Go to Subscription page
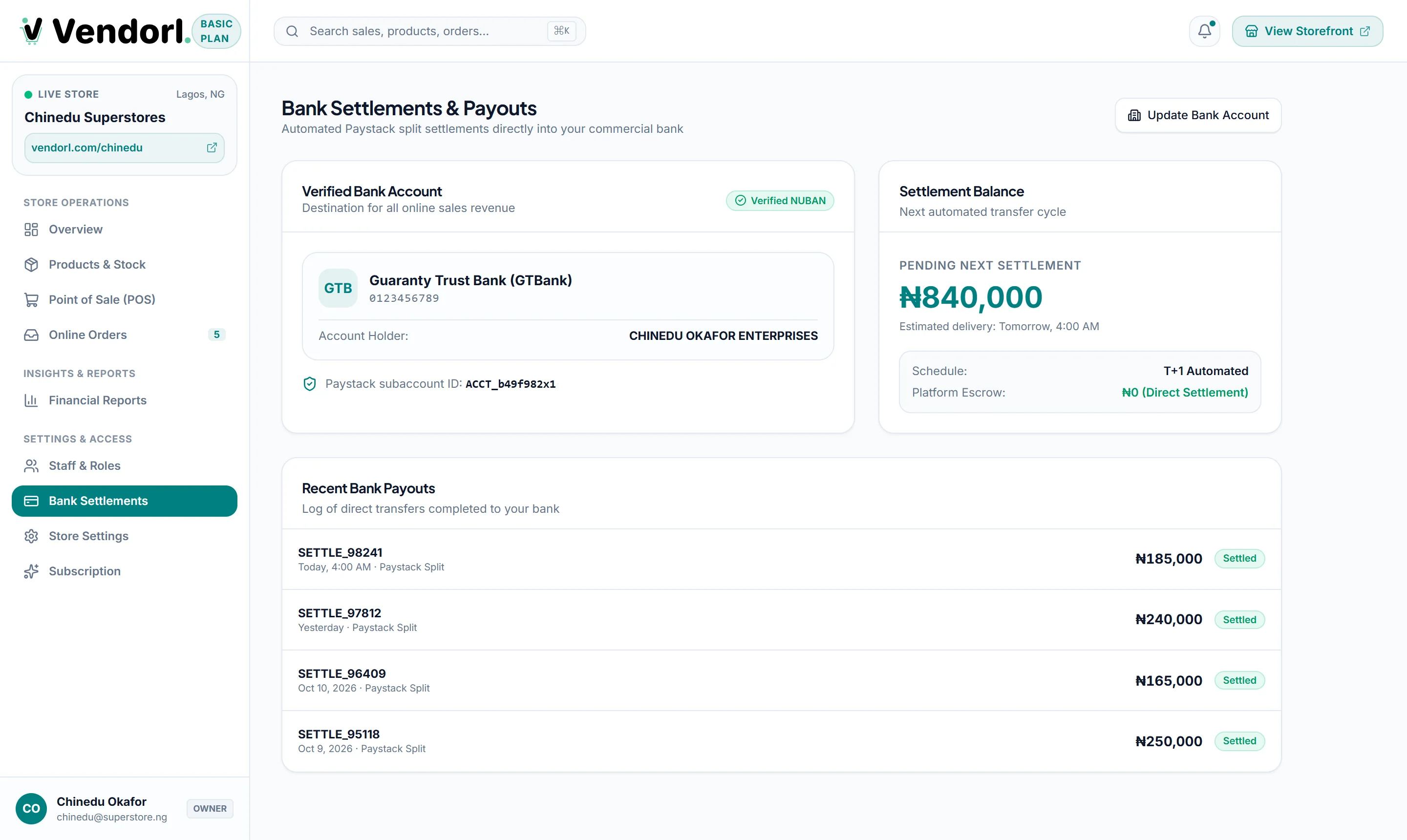This screenshot has height=840, width=1407. click(125, 571)
